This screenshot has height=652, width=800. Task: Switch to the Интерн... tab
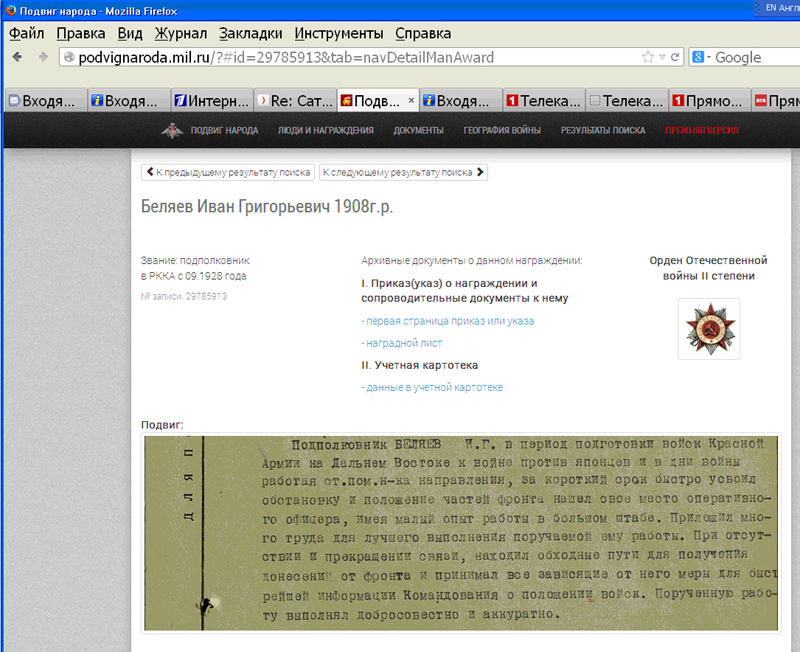click(212, 101)
